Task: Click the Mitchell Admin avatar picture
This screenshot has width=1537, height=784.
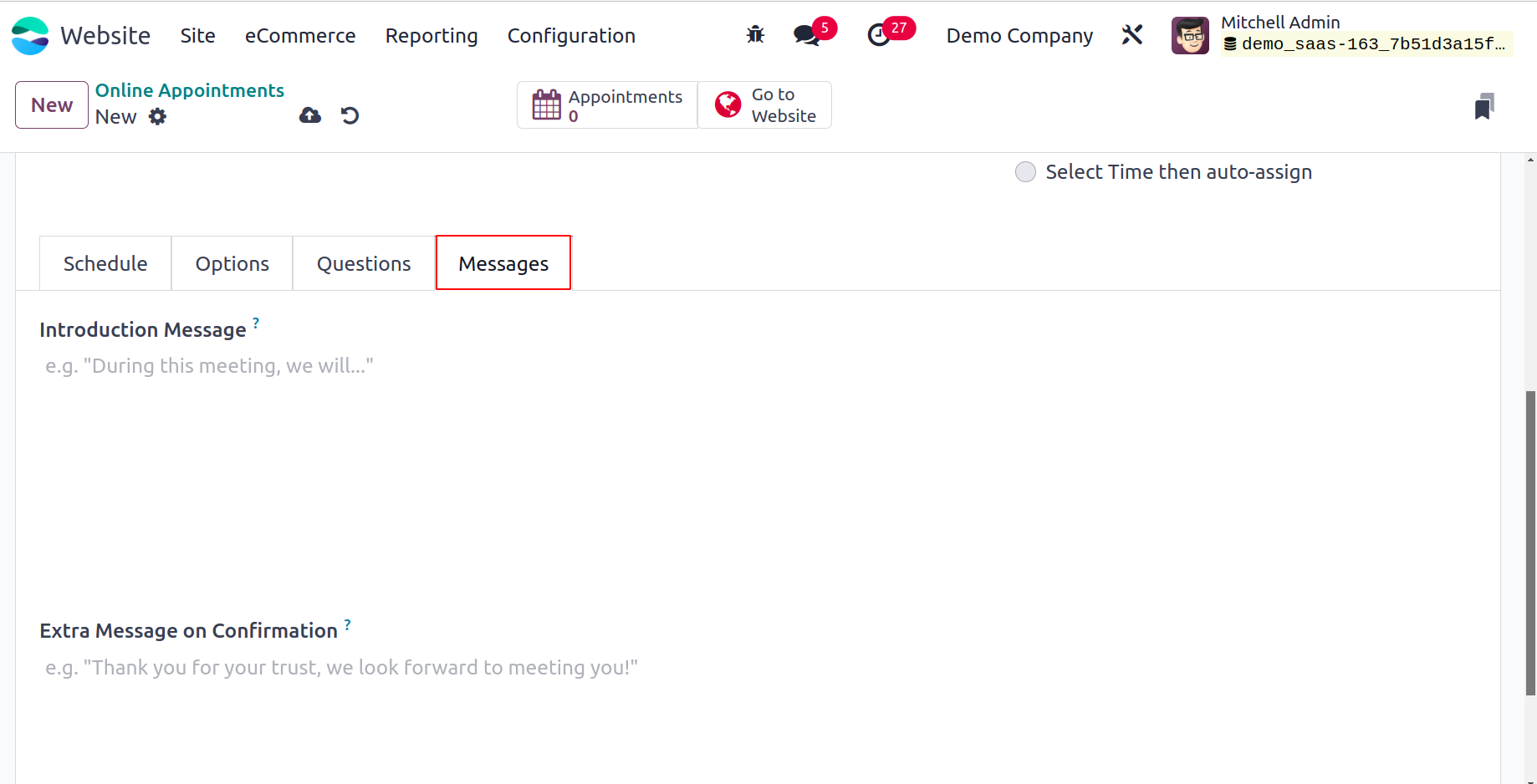Action: (1190, 35)
